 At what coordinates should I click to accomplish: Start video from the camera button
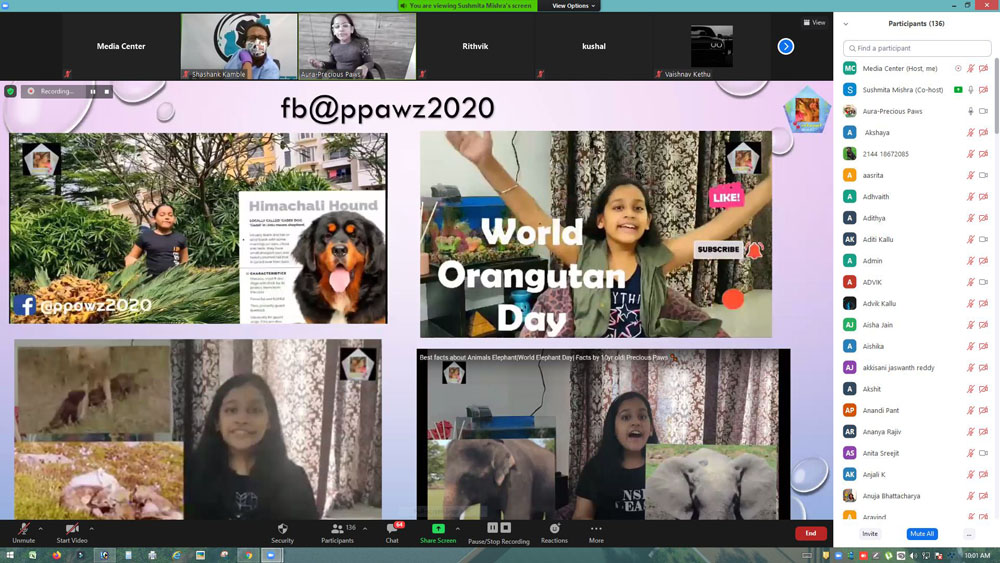pos(72,532)
